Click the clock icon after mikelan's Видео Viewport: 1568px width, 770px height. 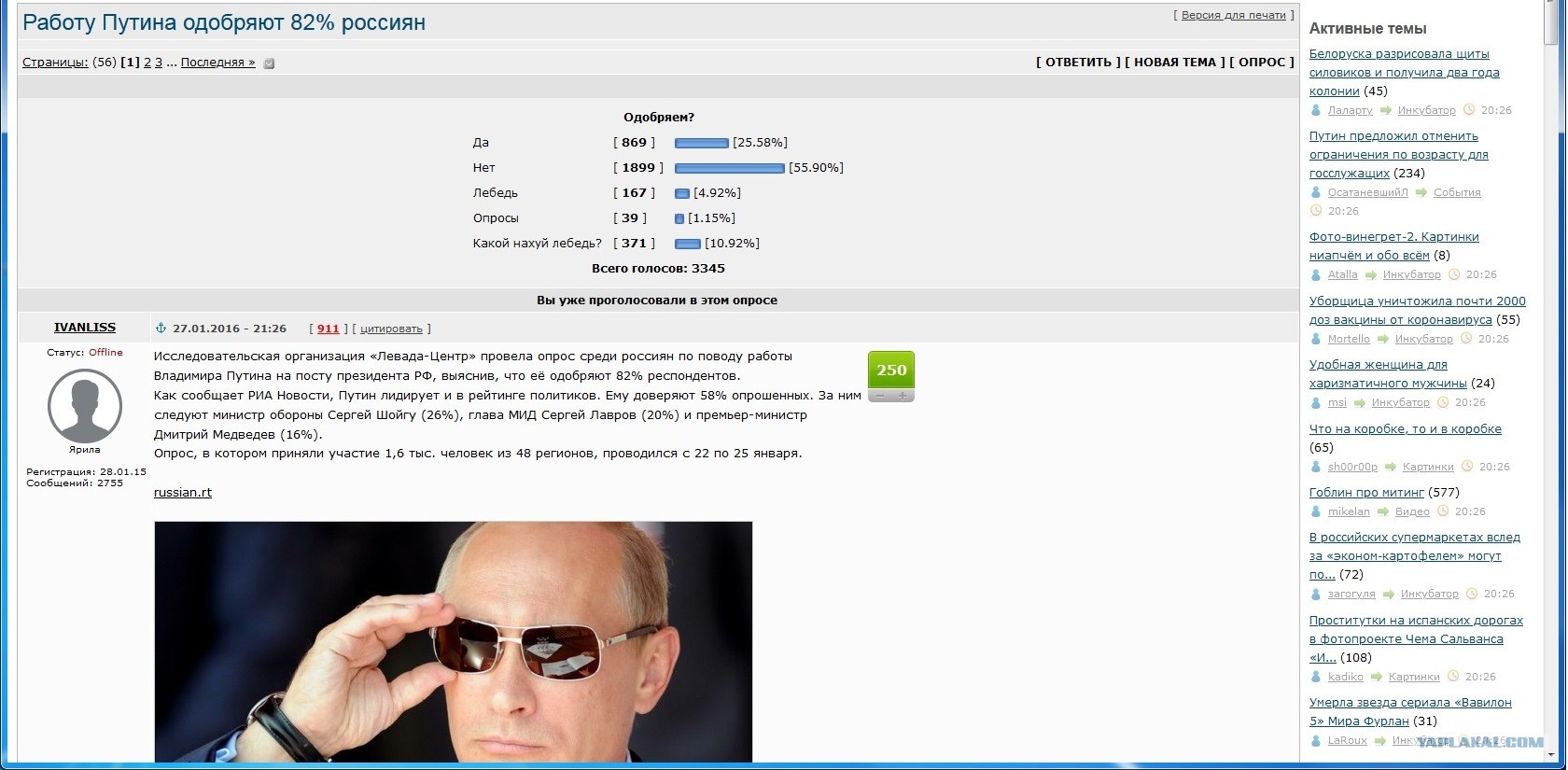point(1443,511)
